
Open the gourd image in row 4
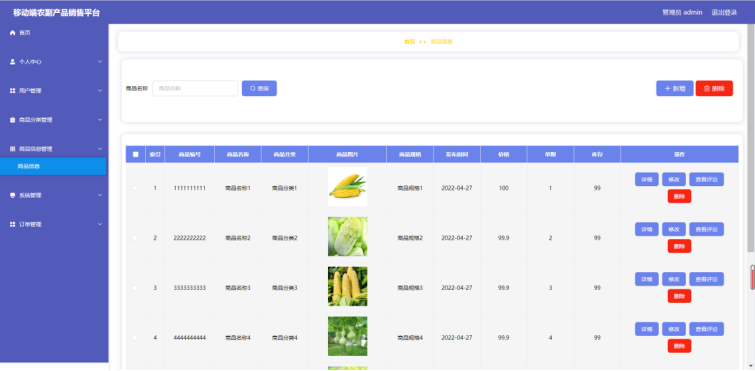[x=347, y=336]
